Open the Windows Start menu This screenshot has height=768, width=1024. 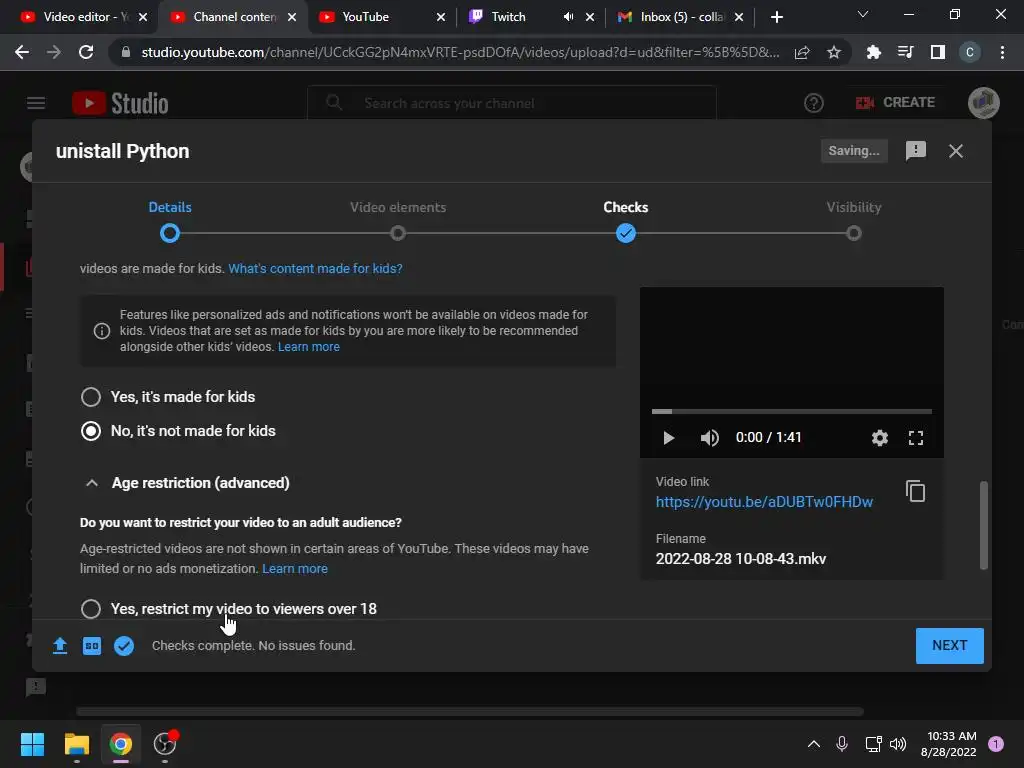32,744
